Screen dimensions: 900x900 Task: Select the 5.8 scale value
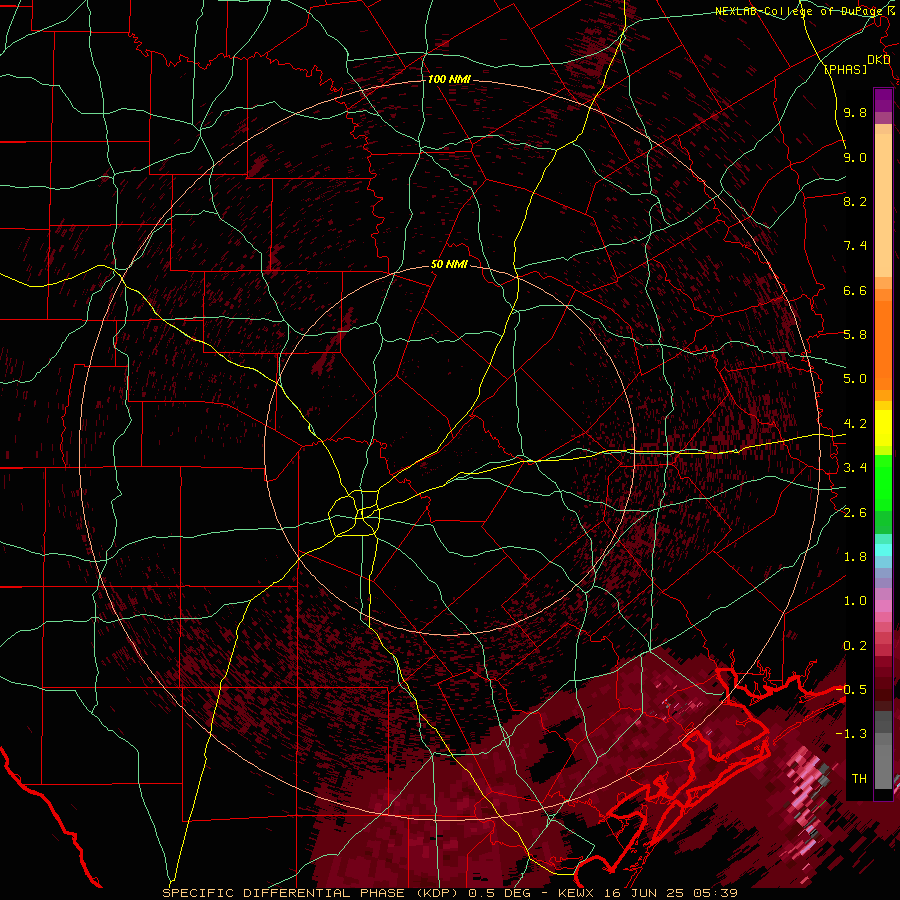click(x=855, y=335)
